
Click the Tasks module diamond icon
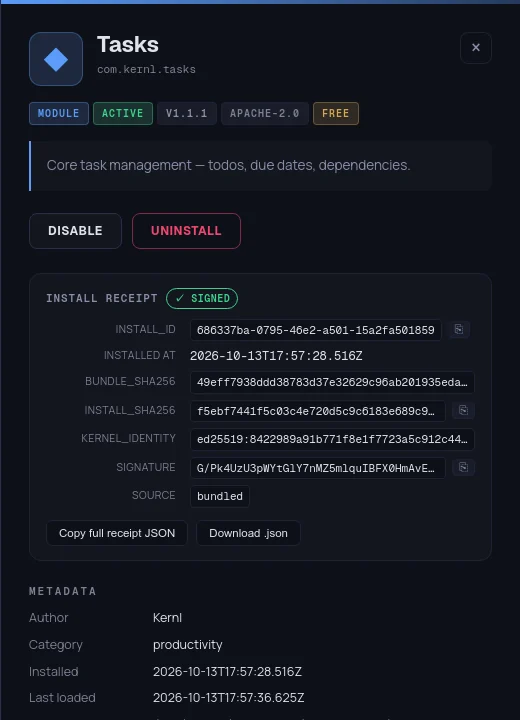(x=56, y=59)
